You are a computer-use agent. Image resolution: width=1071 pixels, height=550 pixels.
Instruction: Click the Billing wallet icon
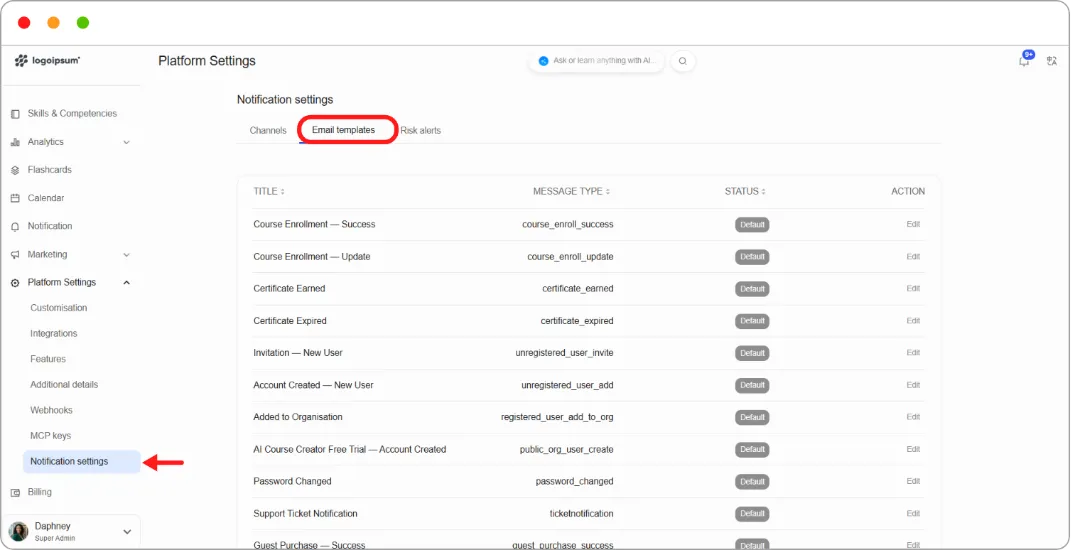(15, 493)
